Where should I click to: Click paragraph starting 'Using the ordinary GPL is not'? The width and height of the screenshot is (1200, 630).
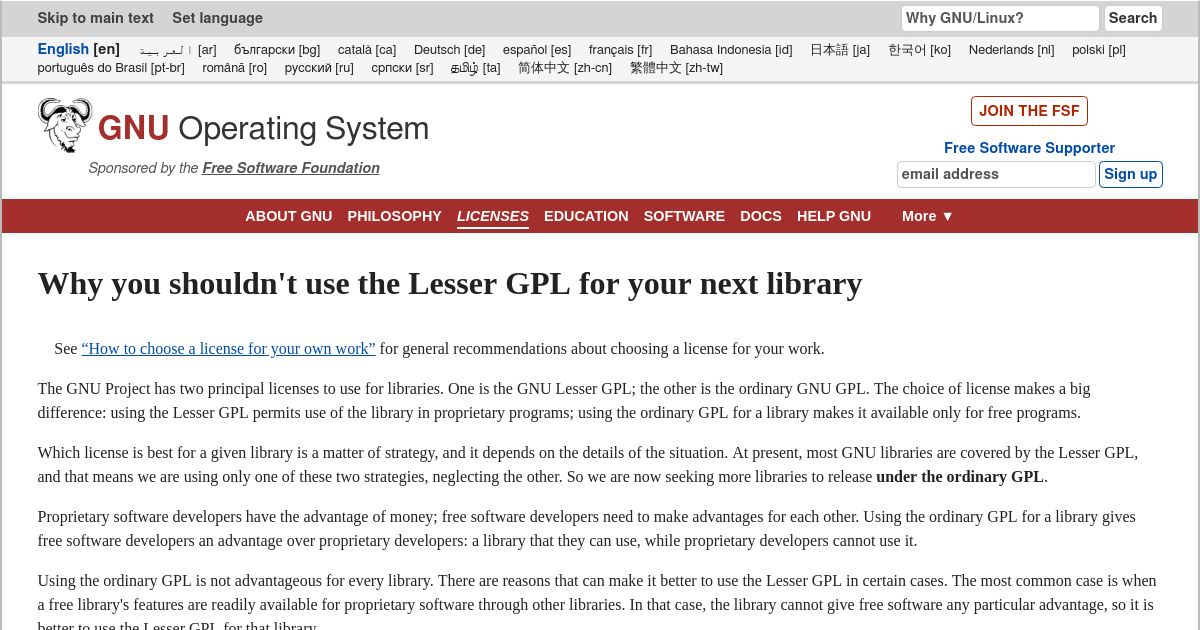(x=598, y=603)
